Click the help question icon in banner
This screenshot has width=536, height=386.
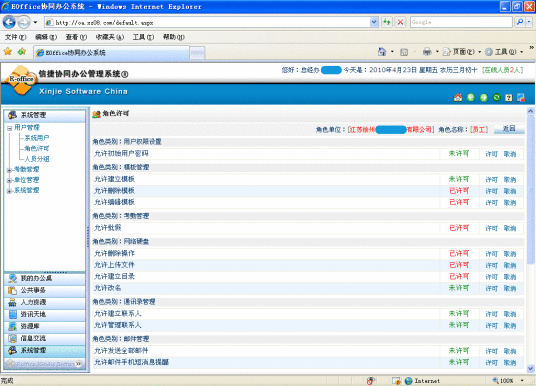(x=509, y=98)
